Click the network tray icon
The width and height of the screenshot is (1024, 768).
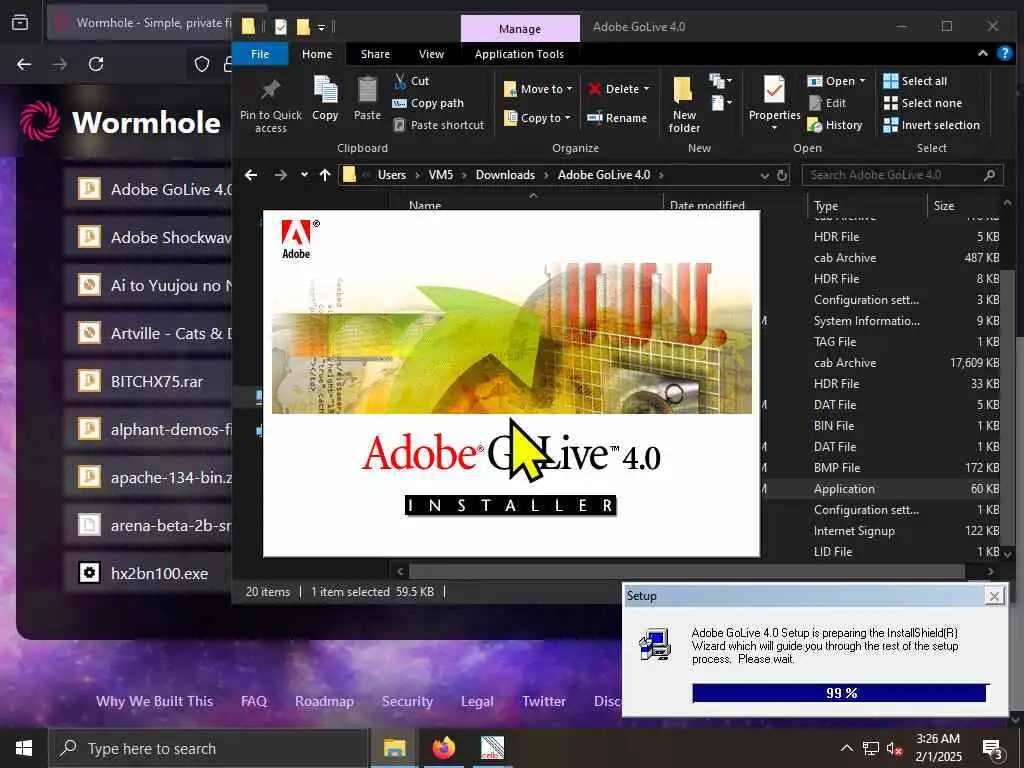point(871,748)
